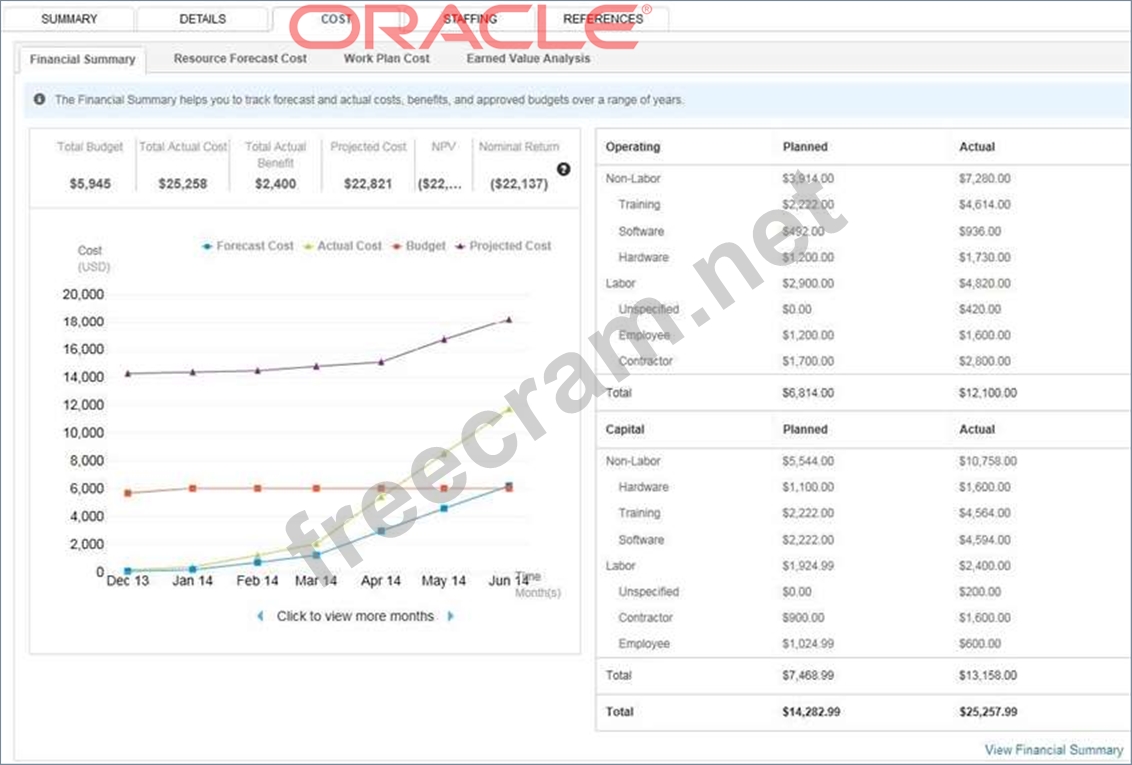Click the Operating Contractor actual value $2,800.00
1132x765 pixels.
tap(985, 362)
